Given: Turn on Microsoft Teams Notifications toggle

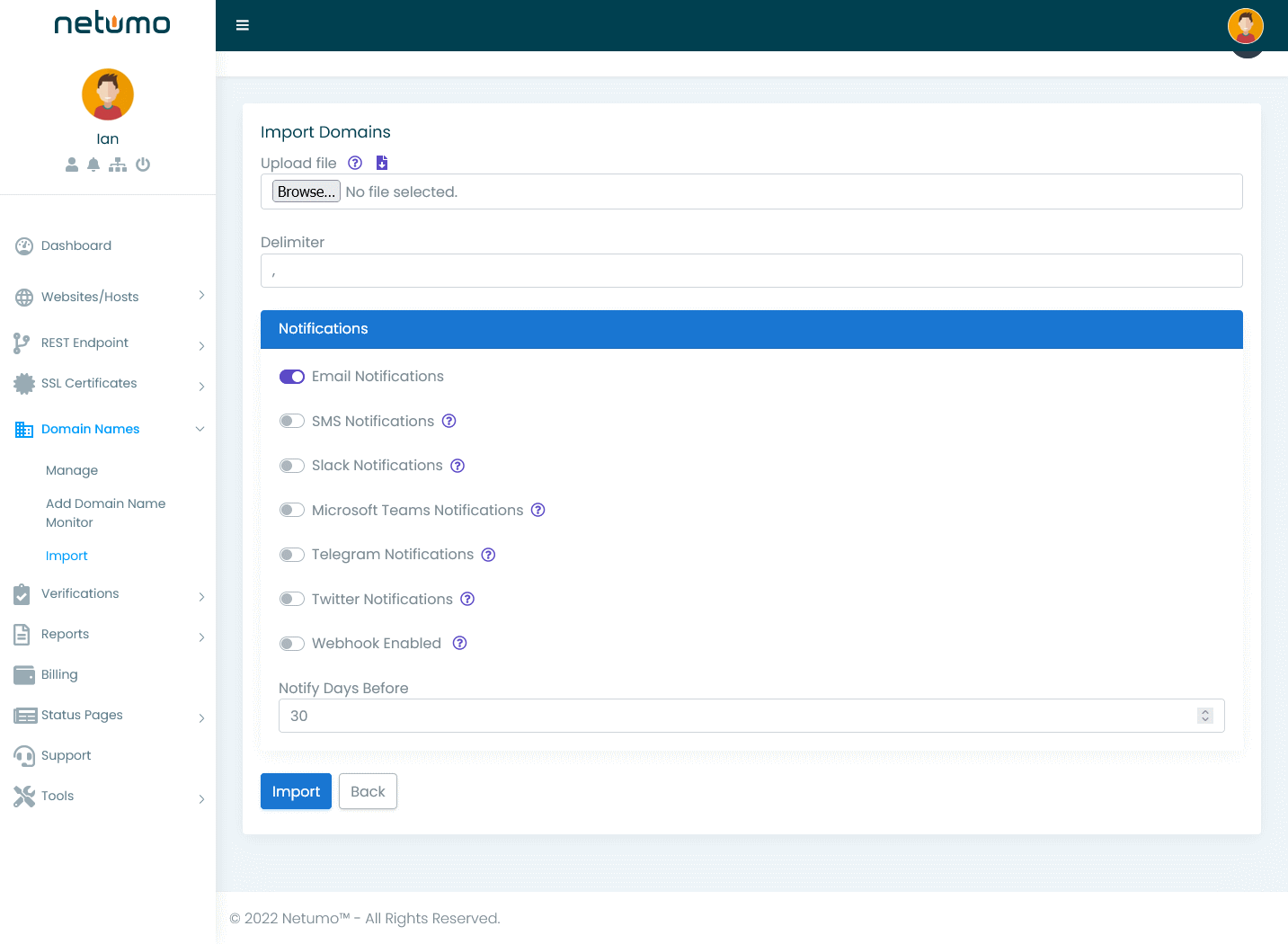Looking at the screenshot, I should [x=292, y=510].
